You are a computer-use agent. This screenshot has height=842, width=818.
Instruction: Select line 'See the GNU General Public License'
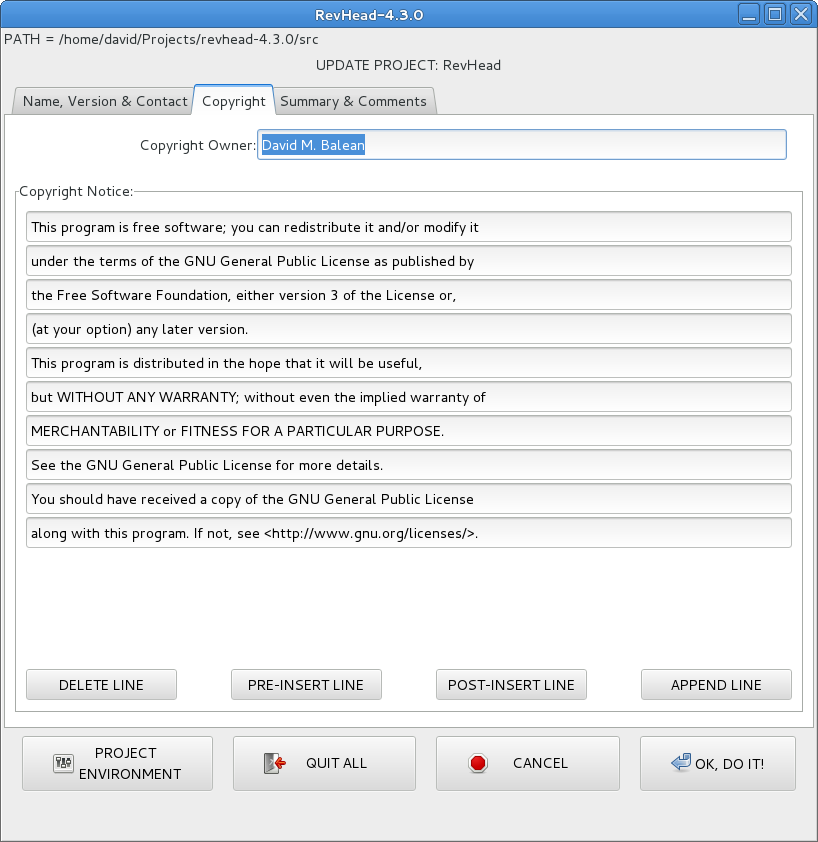click(409, 465)
